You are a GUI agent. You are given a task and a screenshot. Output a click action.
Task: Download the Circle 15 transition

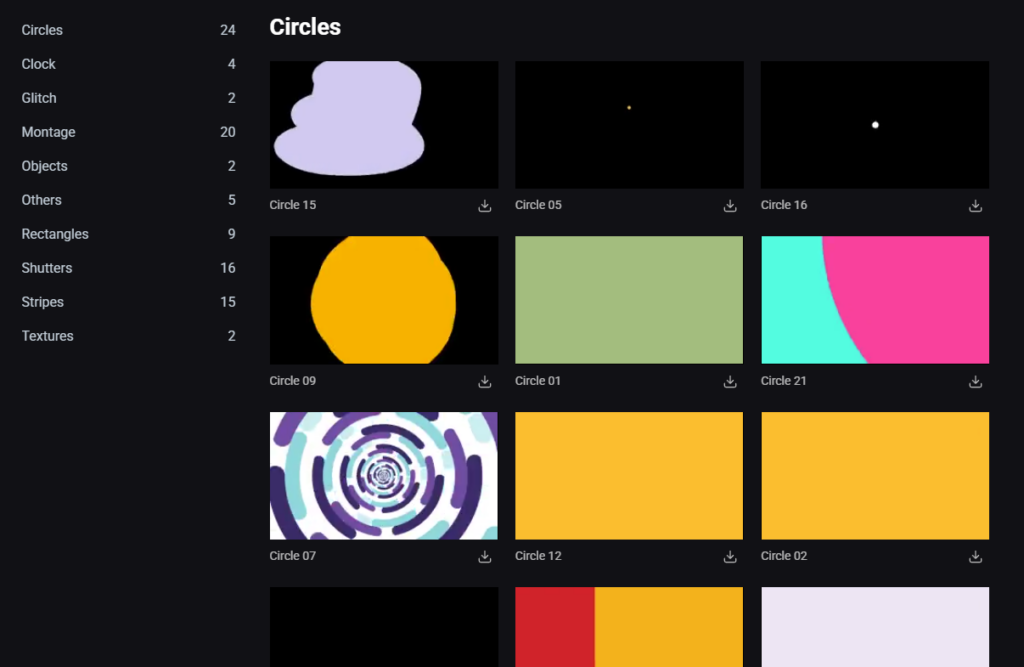[x=485, y=206]
